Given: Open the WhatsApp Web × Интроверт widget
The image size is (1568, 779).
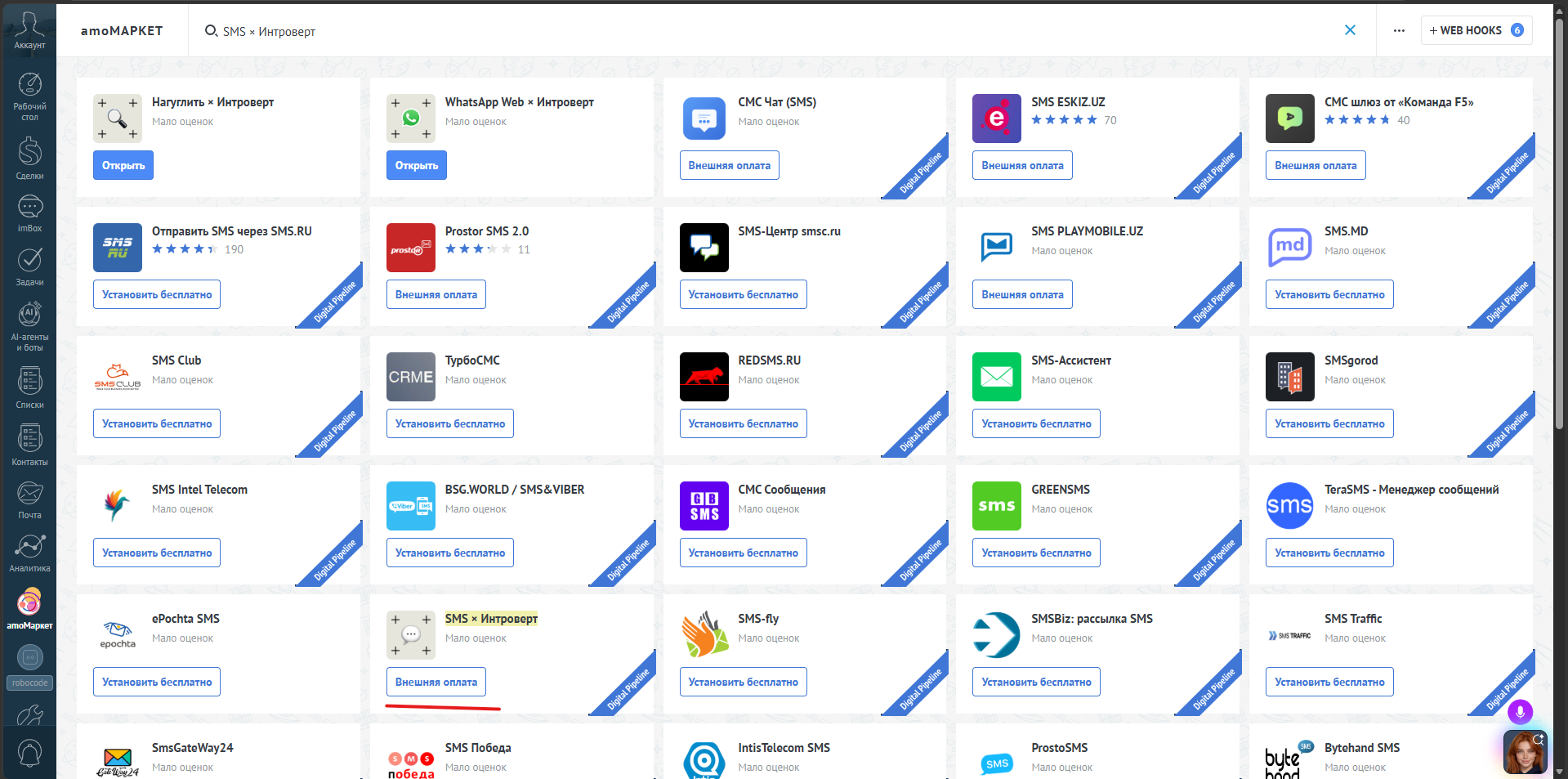Looking at the screenshot, I should click(416, 165).
